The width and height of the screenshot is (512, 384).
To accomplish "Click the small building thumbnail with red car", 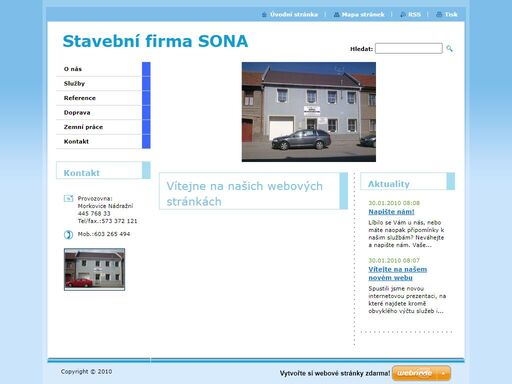I will pyautogui.click(x=94, y=269).
